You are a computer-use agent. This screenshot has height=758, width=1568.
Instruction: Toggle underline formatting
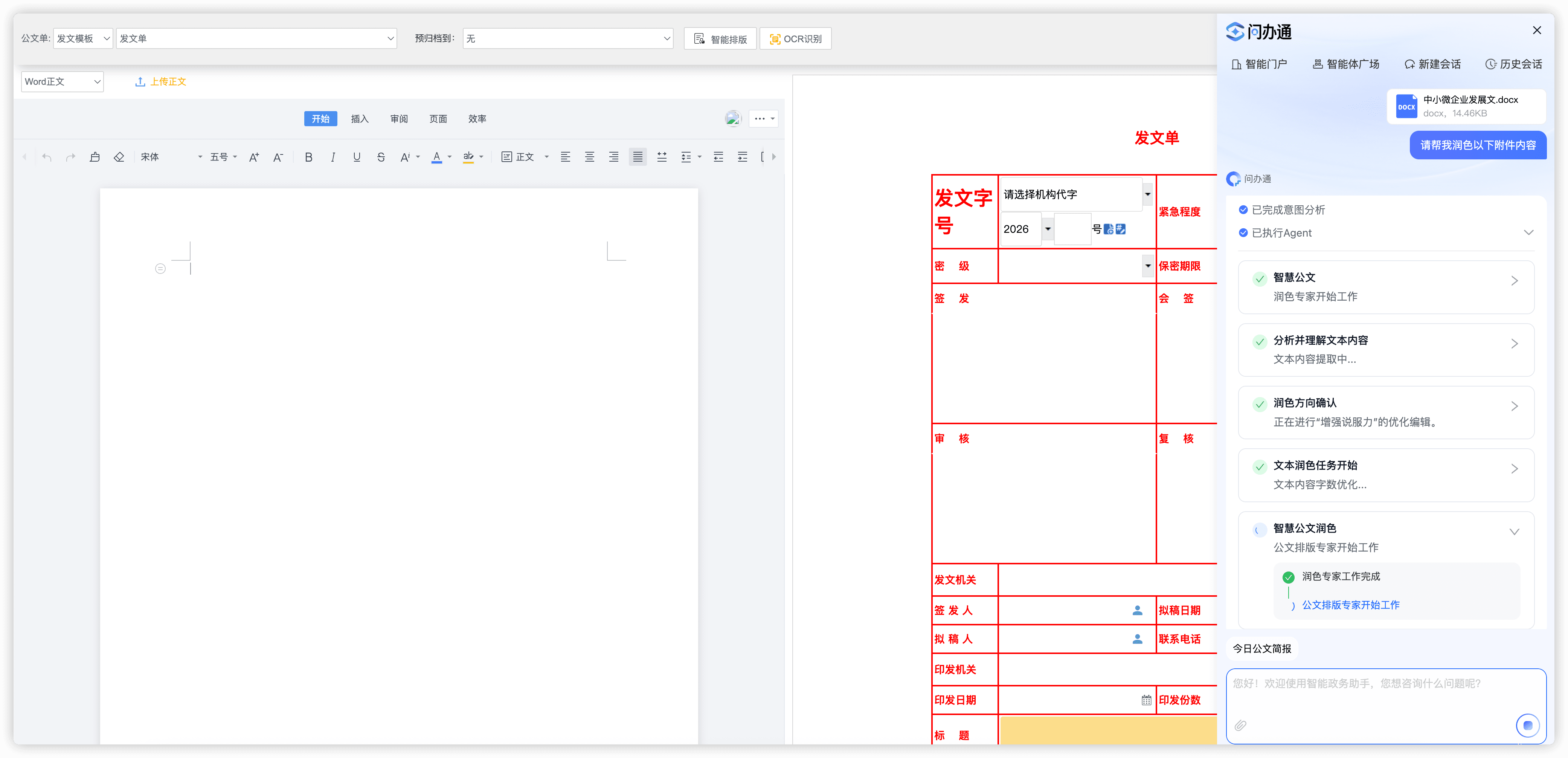click(x=357, y=157)
